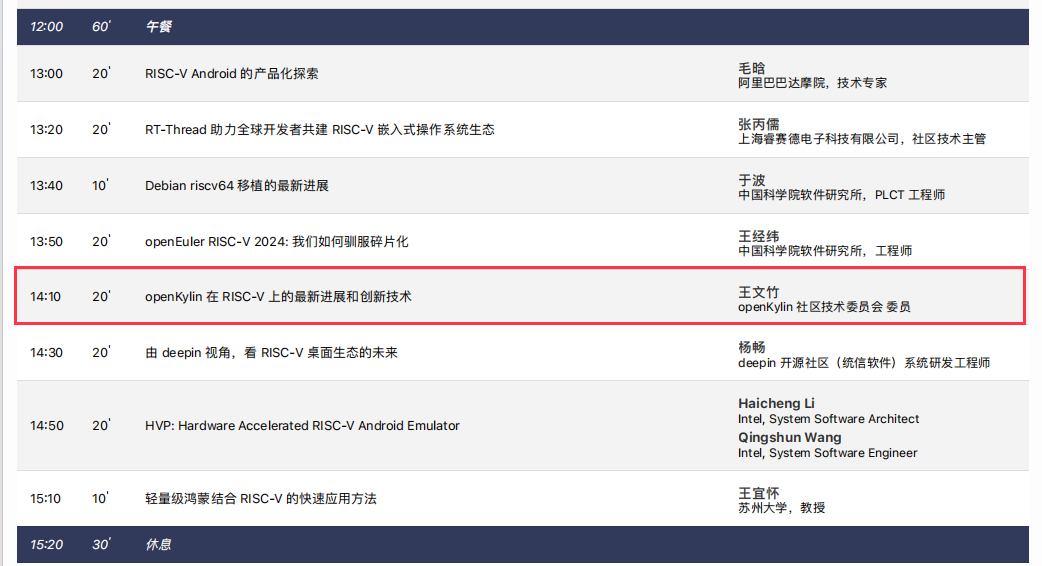Image resolution: width=1042 pixels, height=566 pixels.
Task: Click speaker name 毛晗
Action: (x=752, y=68)
